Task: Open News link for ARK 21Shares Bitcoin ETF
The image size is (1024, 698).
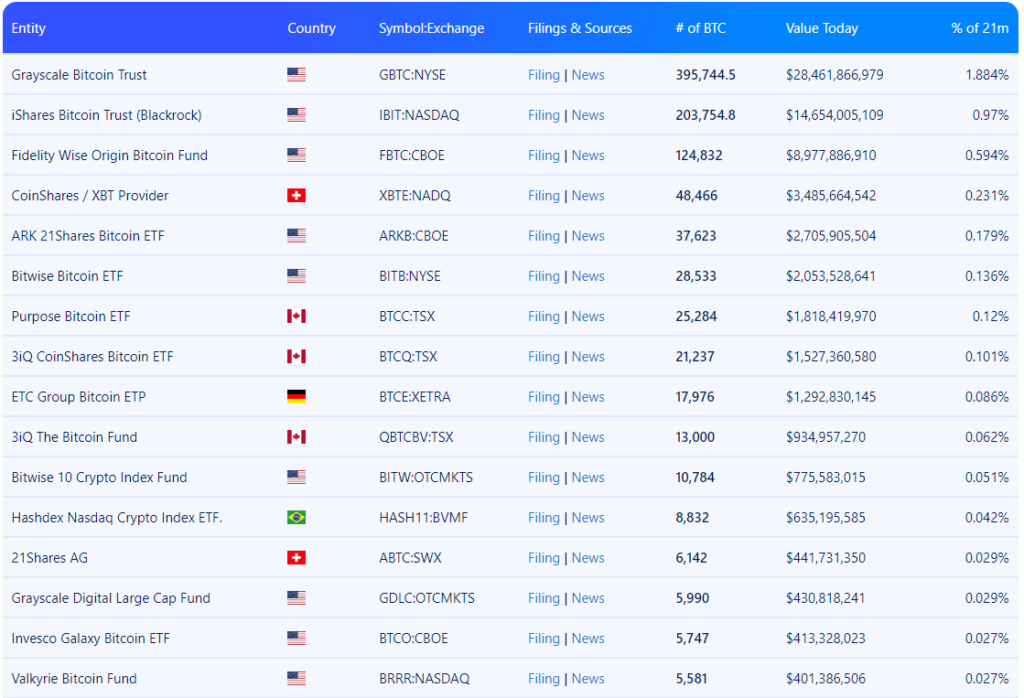Action: pos(588,236)
